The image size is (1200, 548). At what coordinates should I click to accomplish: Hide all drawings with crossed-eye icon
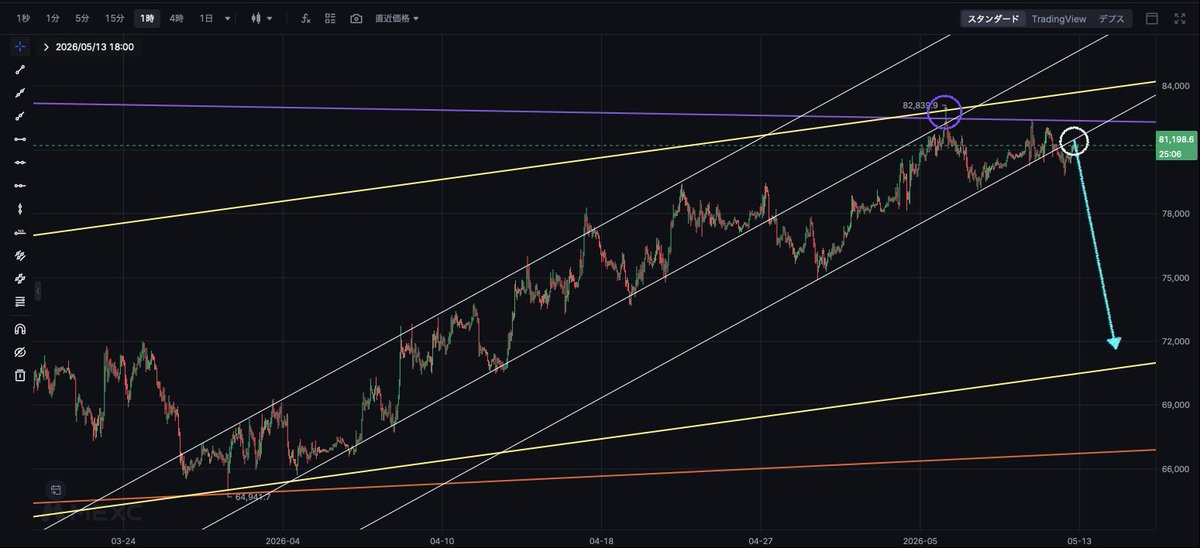click(x=20, y=352)
